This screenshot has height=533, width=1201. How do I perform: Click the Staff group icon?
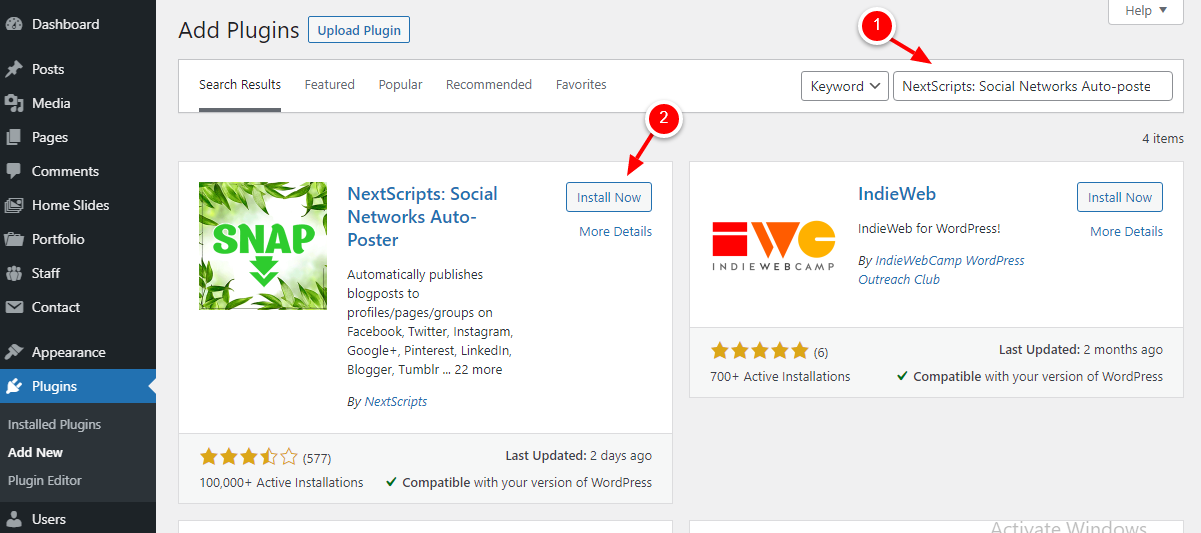14,273
